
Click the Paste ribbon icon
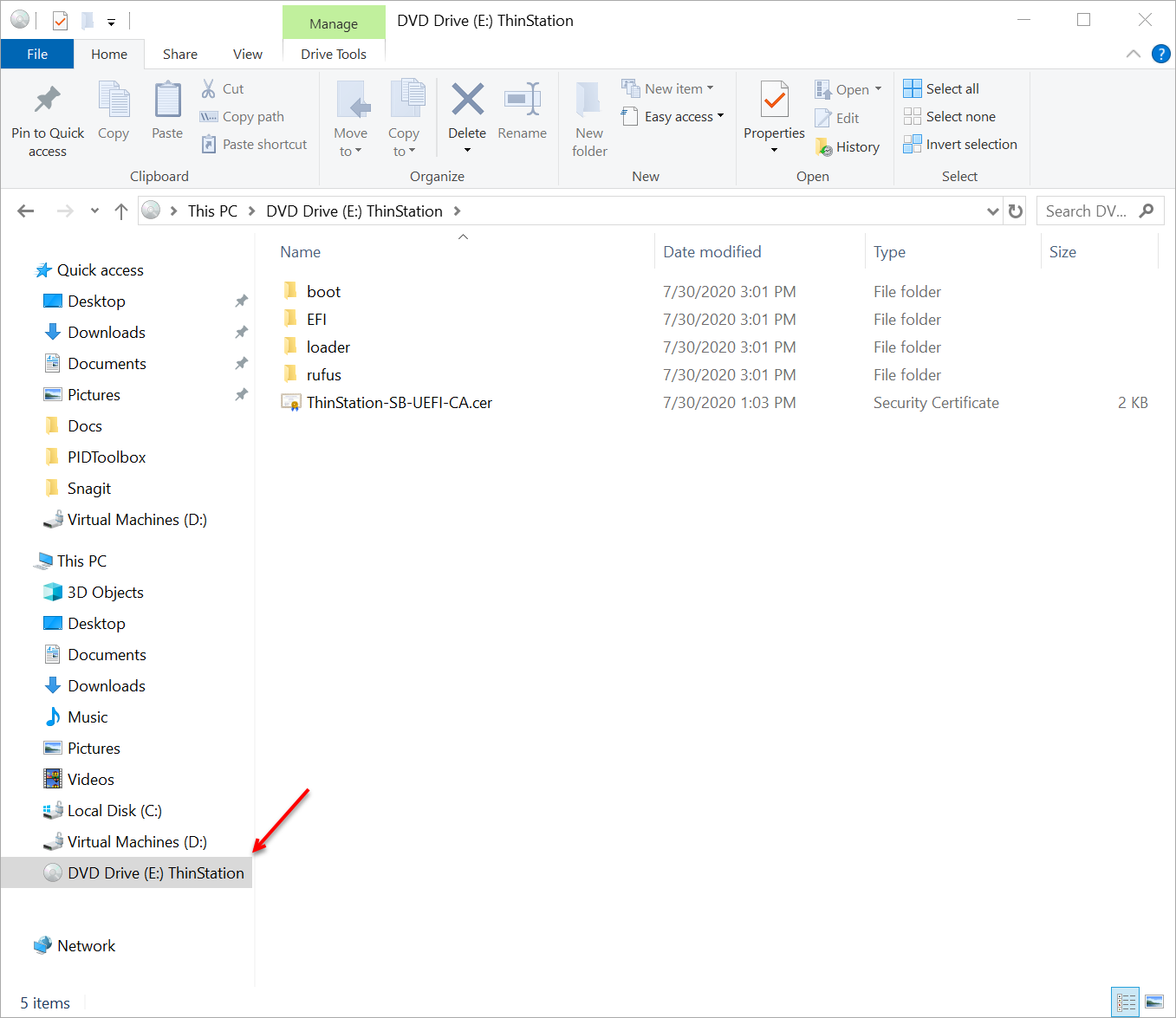167,100
